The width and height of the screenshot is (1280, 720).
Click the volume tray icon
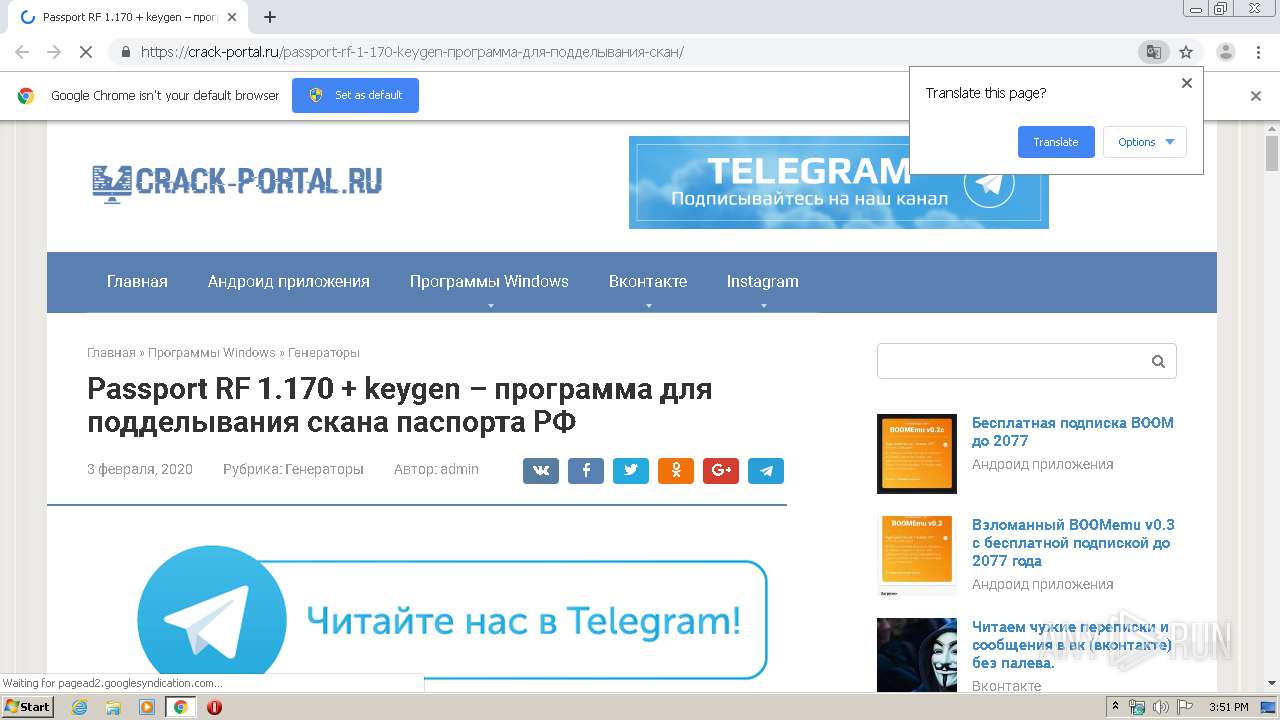[x=1160, y=707]
